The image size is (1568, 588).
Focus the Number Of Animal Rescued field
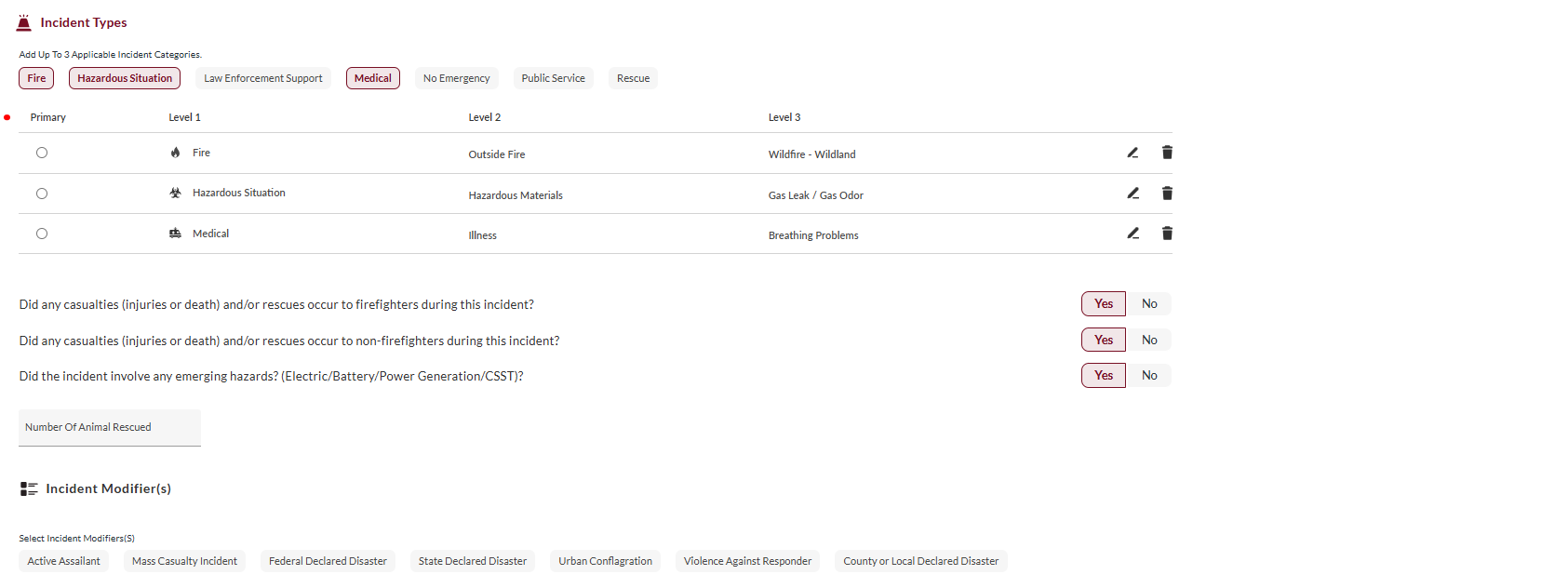click(x=110, y=428)
